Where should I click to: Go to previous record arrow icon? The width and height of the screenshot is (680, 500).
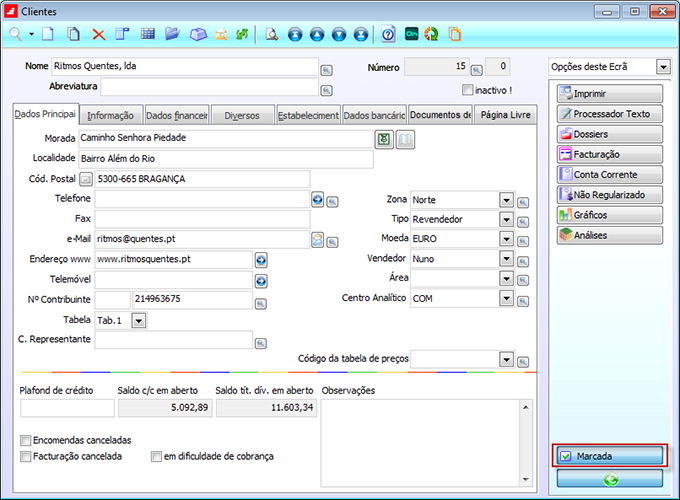pyautogui.click(x=317, y=34)
